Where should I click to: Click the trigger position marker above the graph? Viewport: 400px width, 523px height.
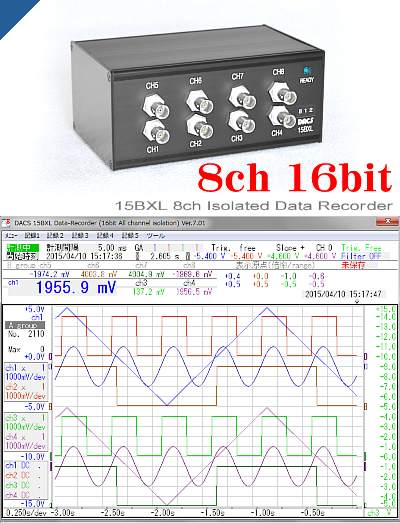point(357,302)
